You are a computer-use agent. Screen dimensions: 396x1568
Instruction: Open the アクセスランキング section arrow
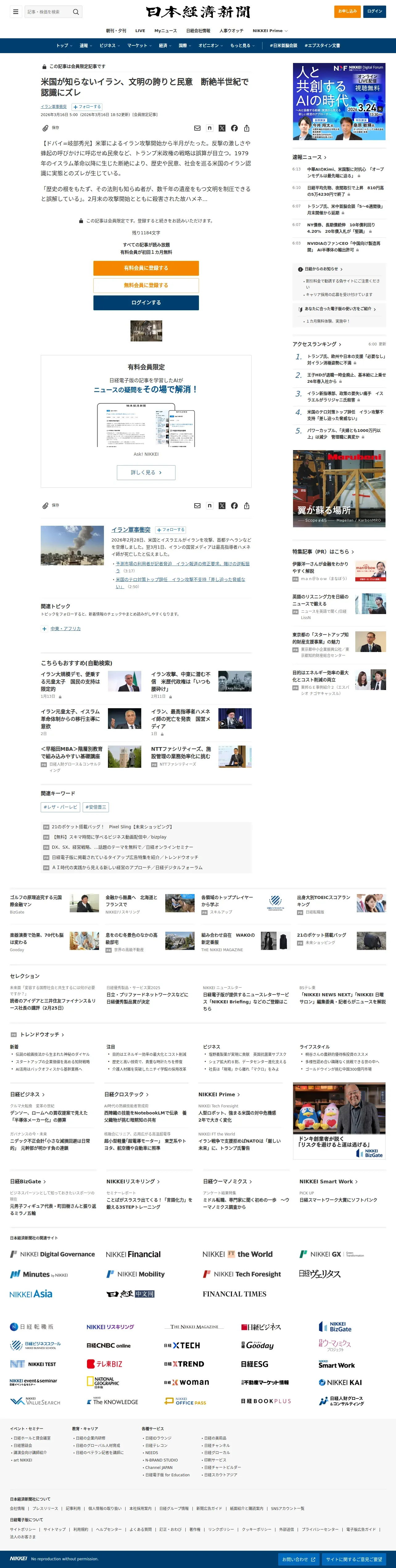[x=340, y=345]
